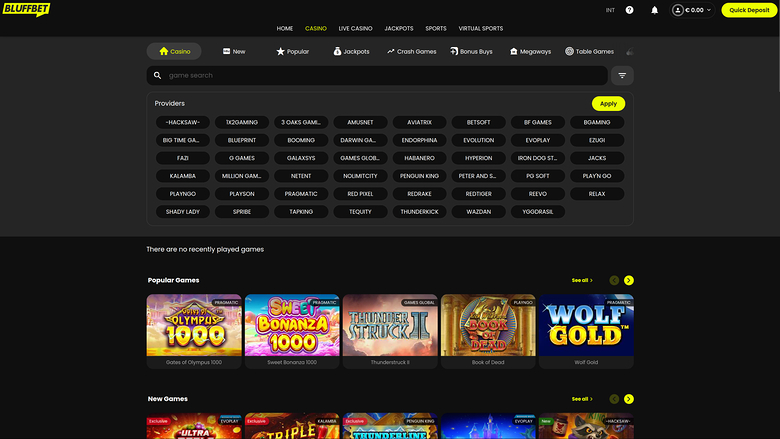Toggle the HABANERO provider chip
Image resolution: width=780 pixels, height=439 pixels.
419,158
